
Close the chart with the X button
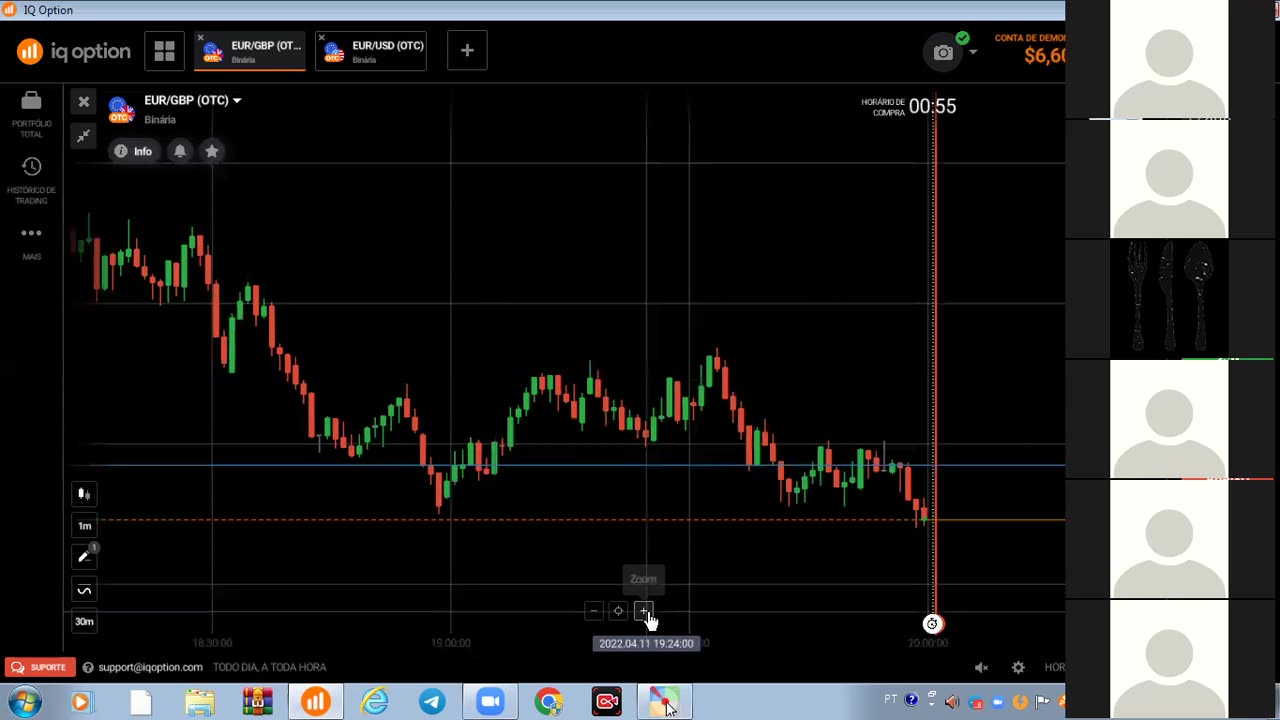point(84,102)
